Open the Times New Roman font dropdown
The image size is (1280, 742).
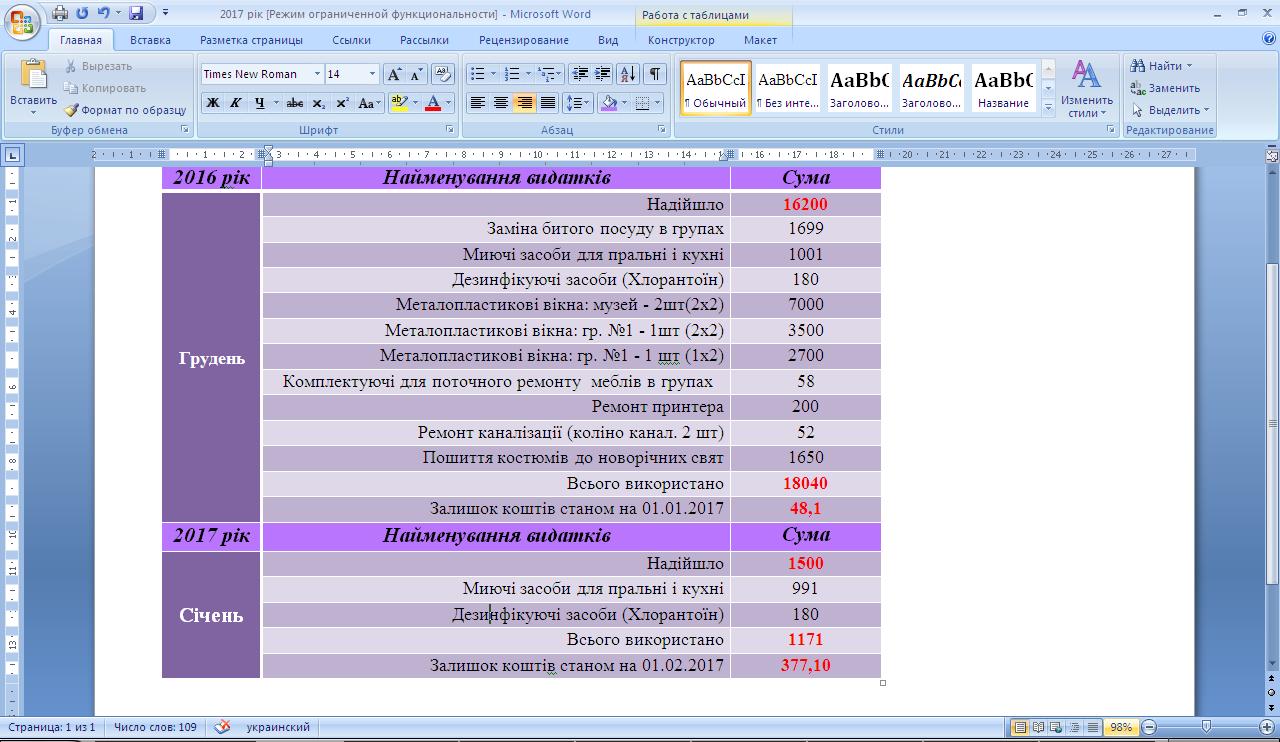pos(317,74)
